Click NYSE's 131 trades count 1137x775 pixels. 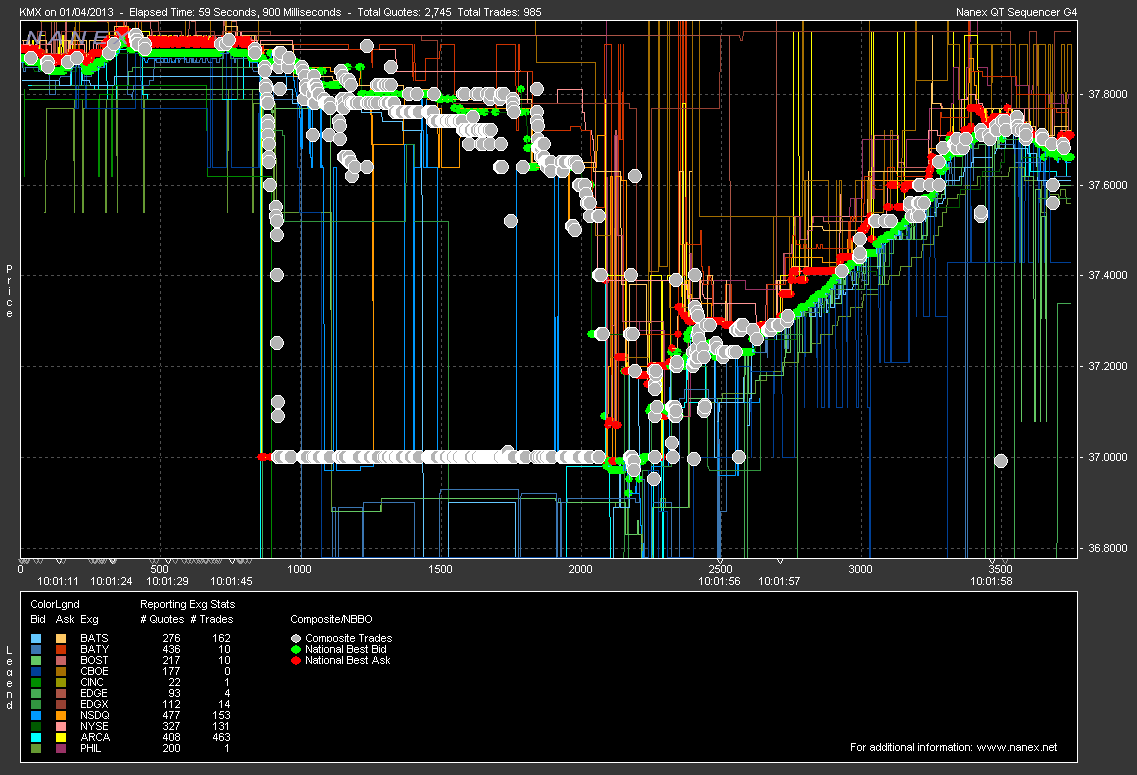[x=221, y=726]
